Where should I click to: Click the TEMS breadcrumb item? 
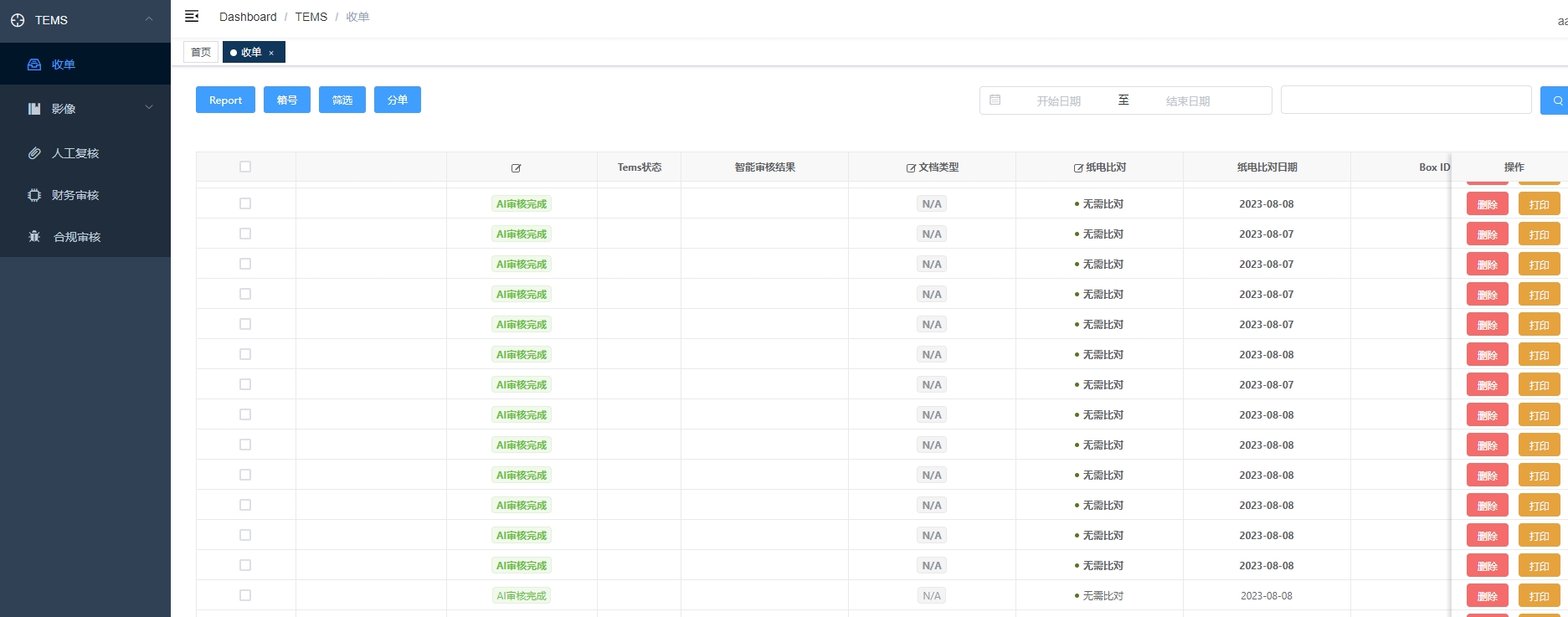click(311, 17)
